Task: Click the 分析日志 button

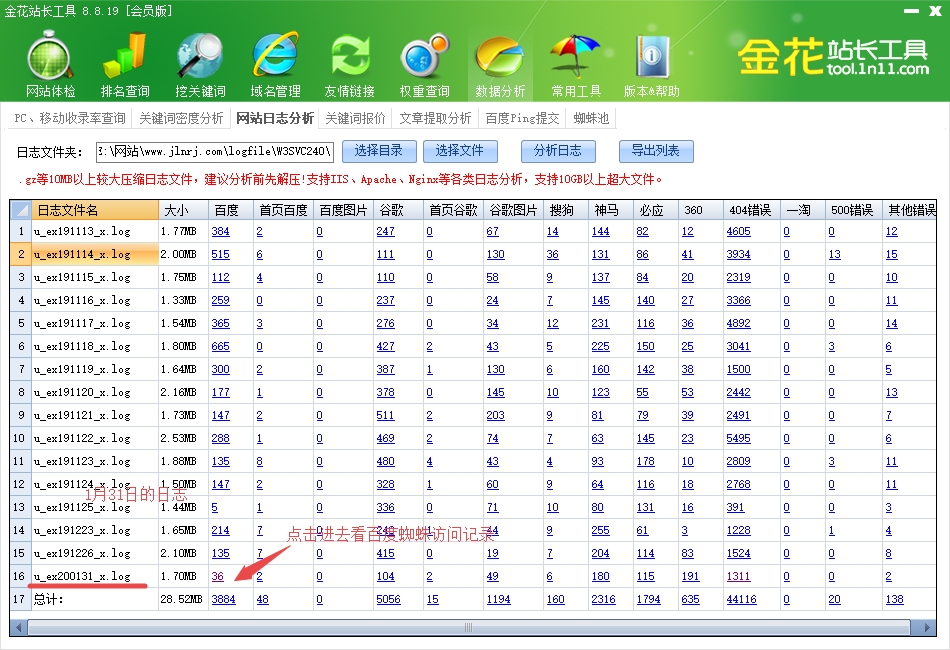Action: pyautogui.click(x=558, y=151)
